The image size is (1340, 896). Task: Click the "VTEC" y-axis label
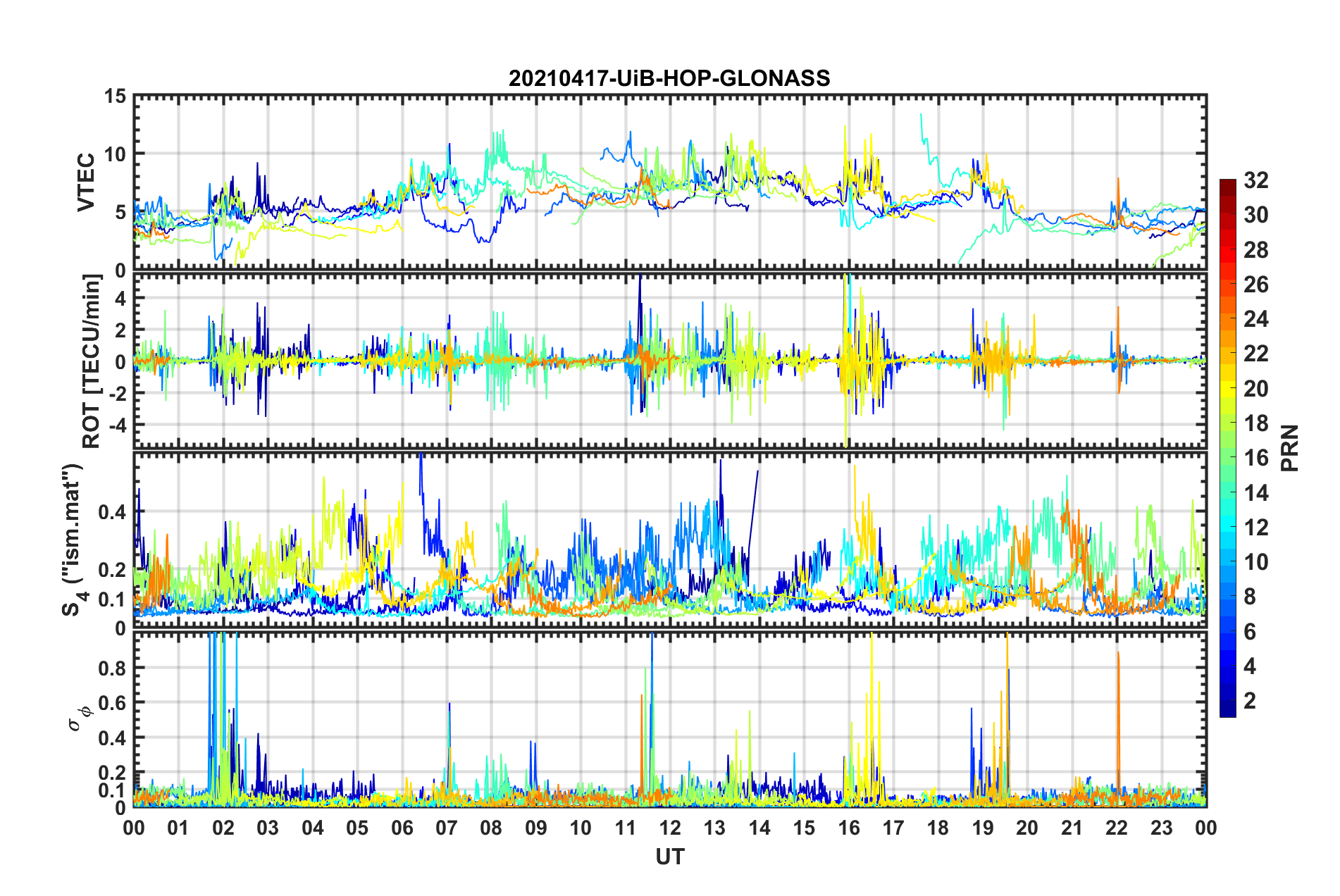pos(86,182)
